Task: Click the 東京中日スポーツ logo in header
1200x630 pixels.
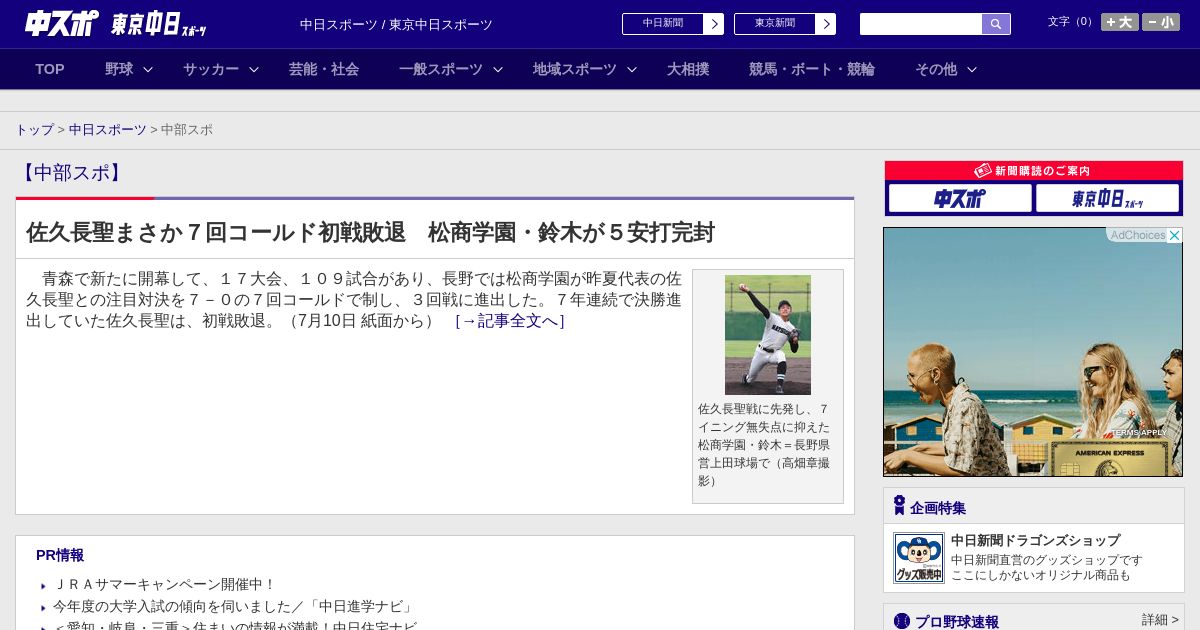Action: 159,24
